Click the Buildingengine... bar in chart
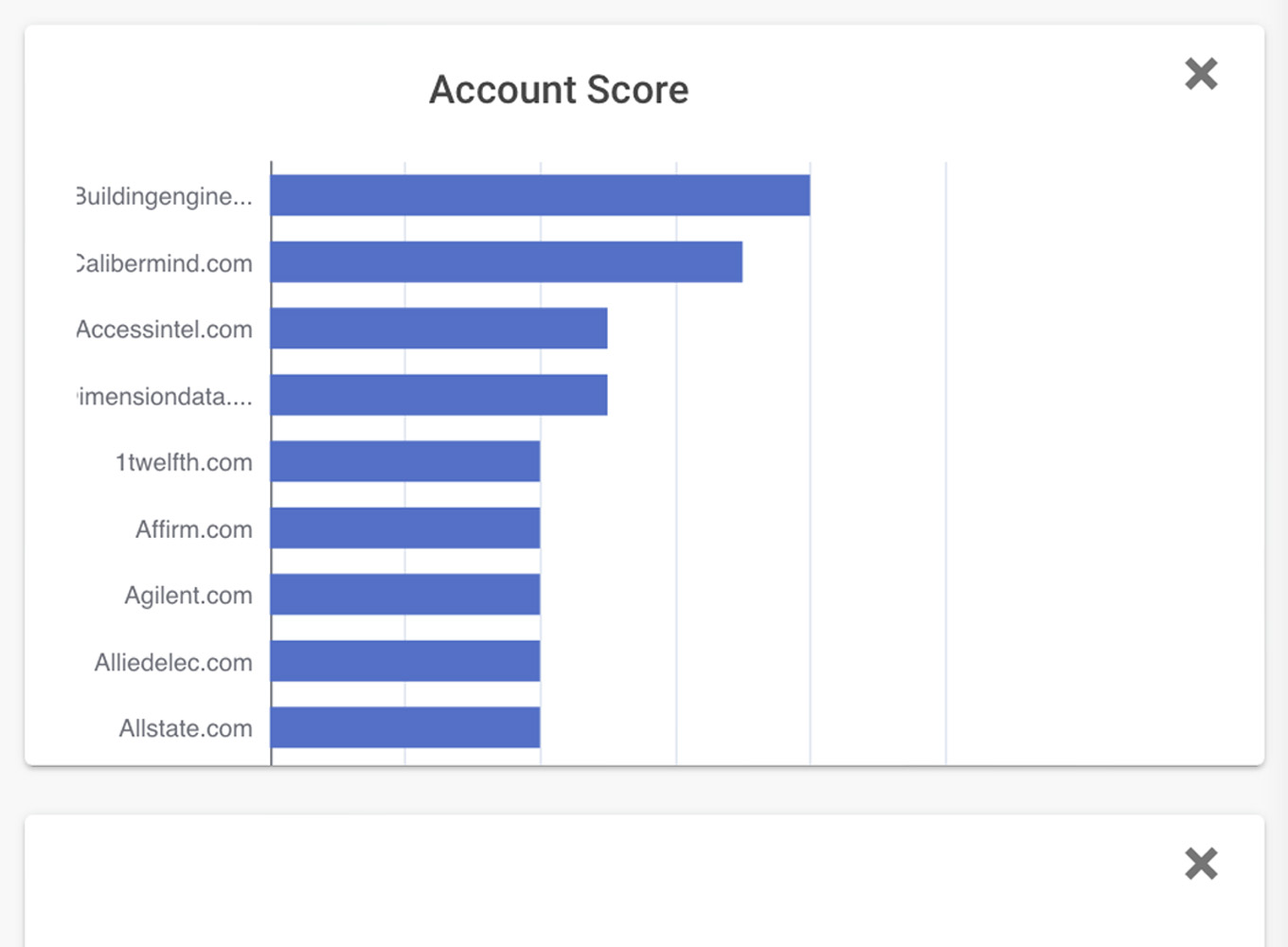 540,195
